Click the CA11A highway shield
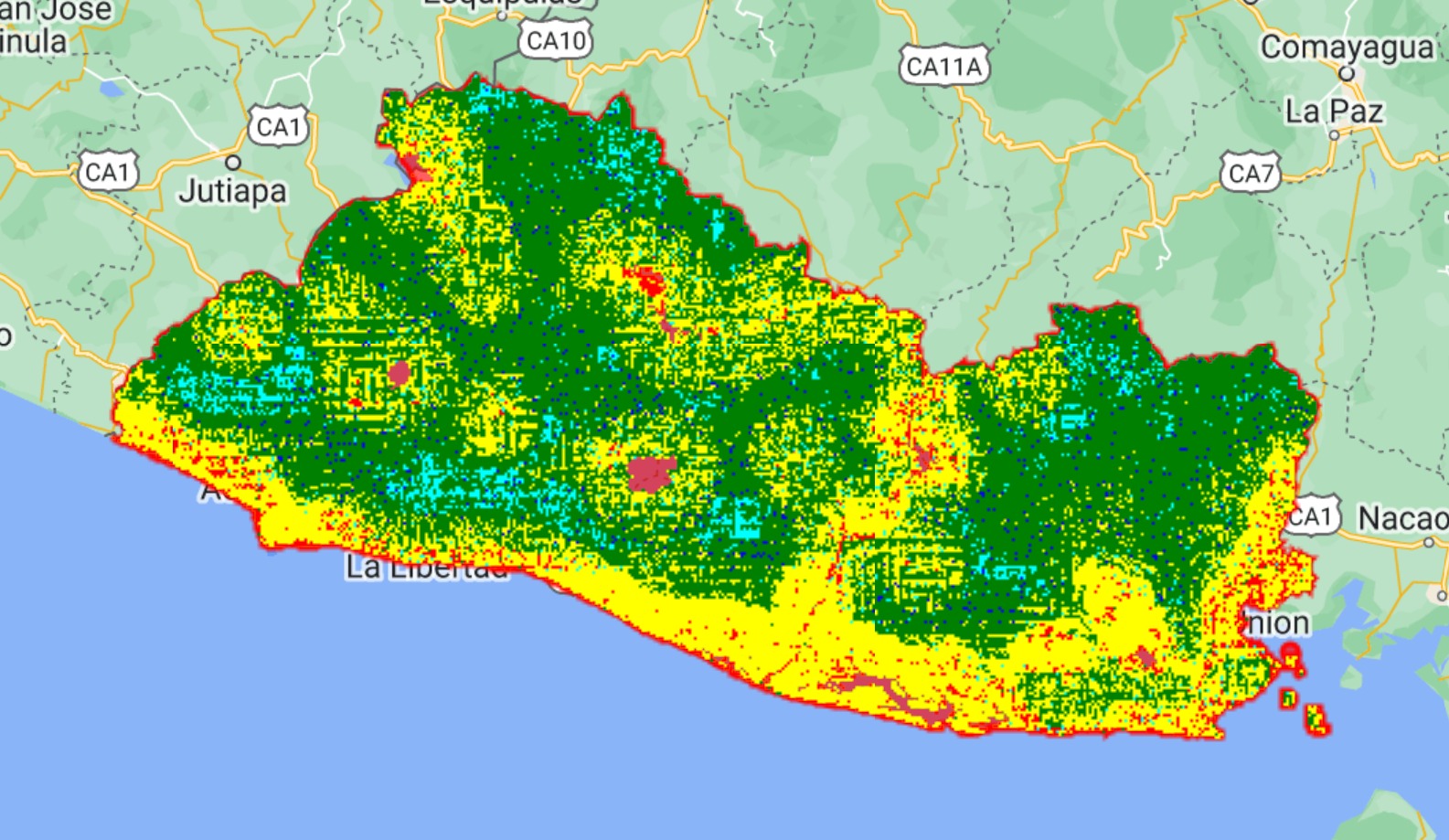Screen dimensions: 1449x840 [x=944, y=67]
